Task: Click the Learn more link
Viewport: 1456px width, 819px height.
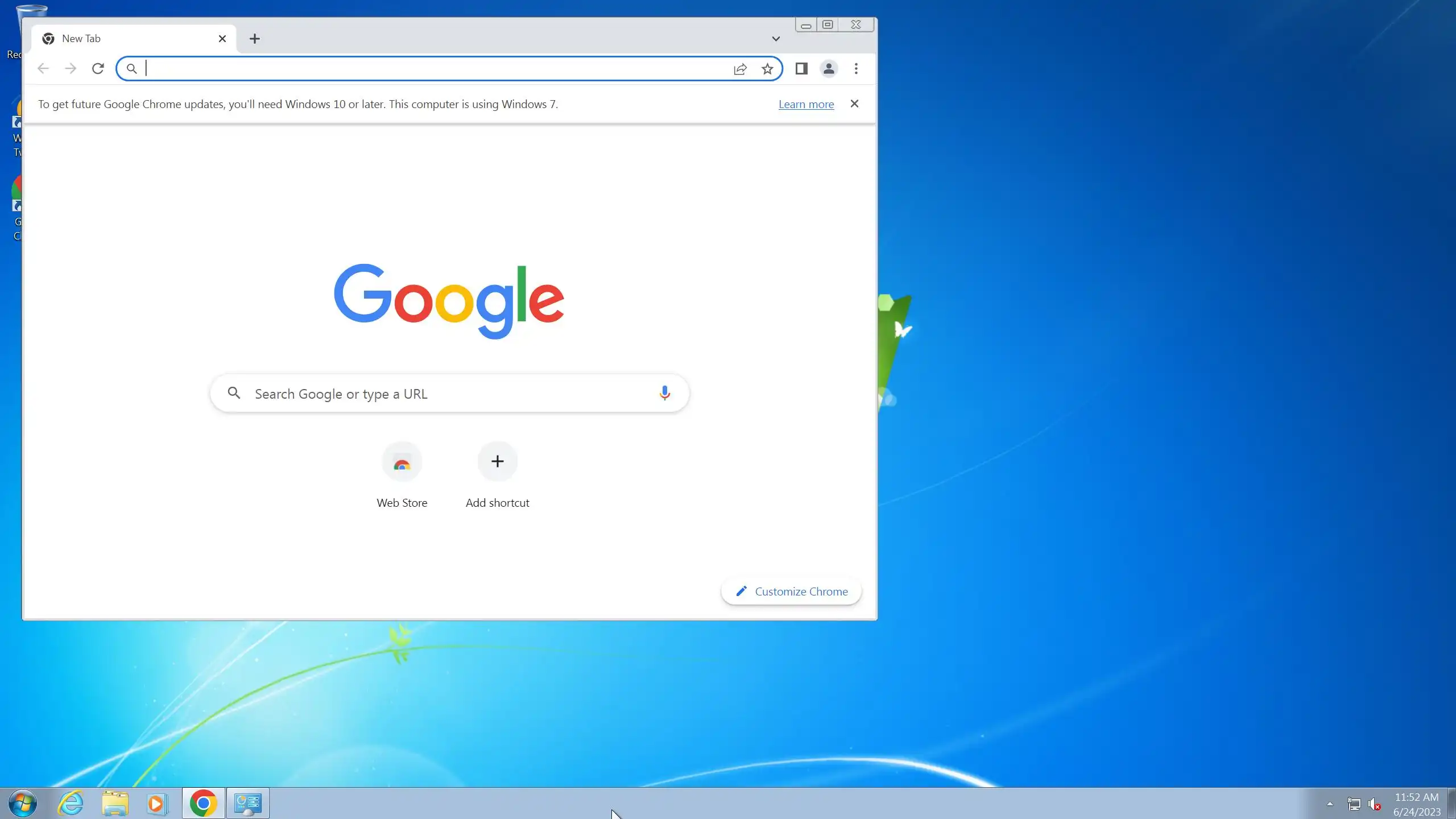Action: 806,104
